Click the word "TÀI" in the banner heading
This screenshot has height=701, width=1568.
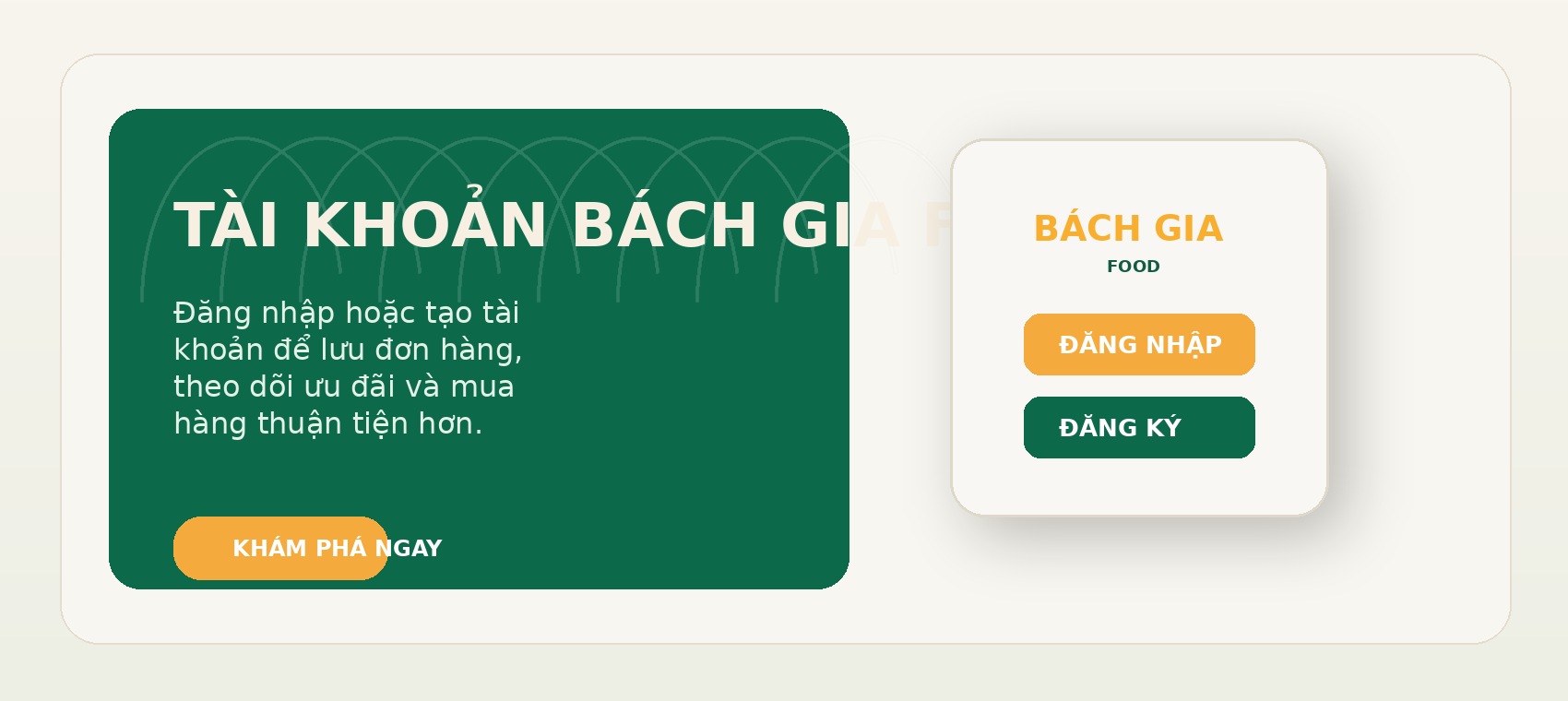coord(226,226)
